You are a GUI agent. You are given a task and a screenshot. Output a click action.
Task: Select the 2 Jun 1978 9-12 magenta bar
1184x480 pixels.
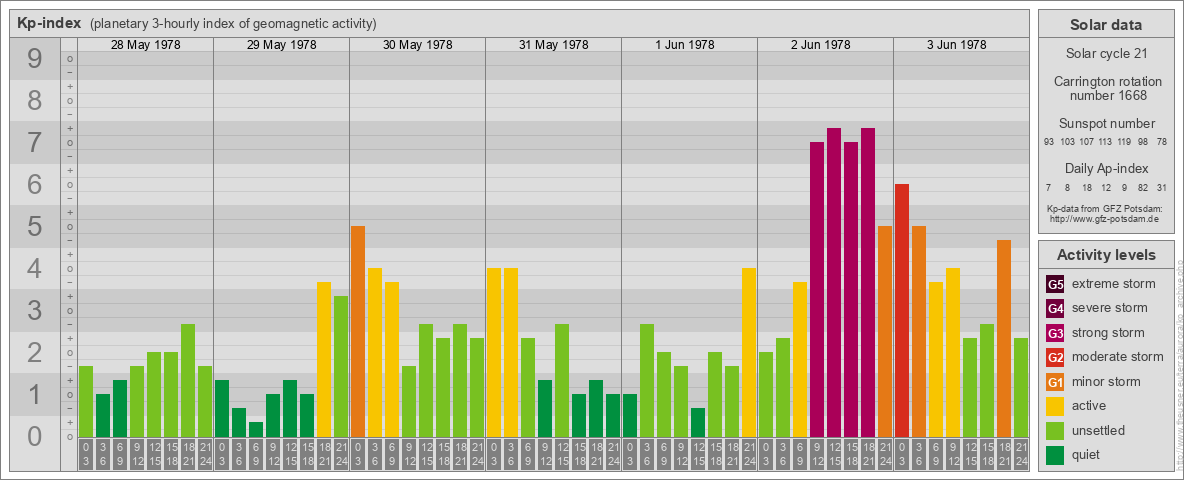pyautogui.click(x=817, y=289)
